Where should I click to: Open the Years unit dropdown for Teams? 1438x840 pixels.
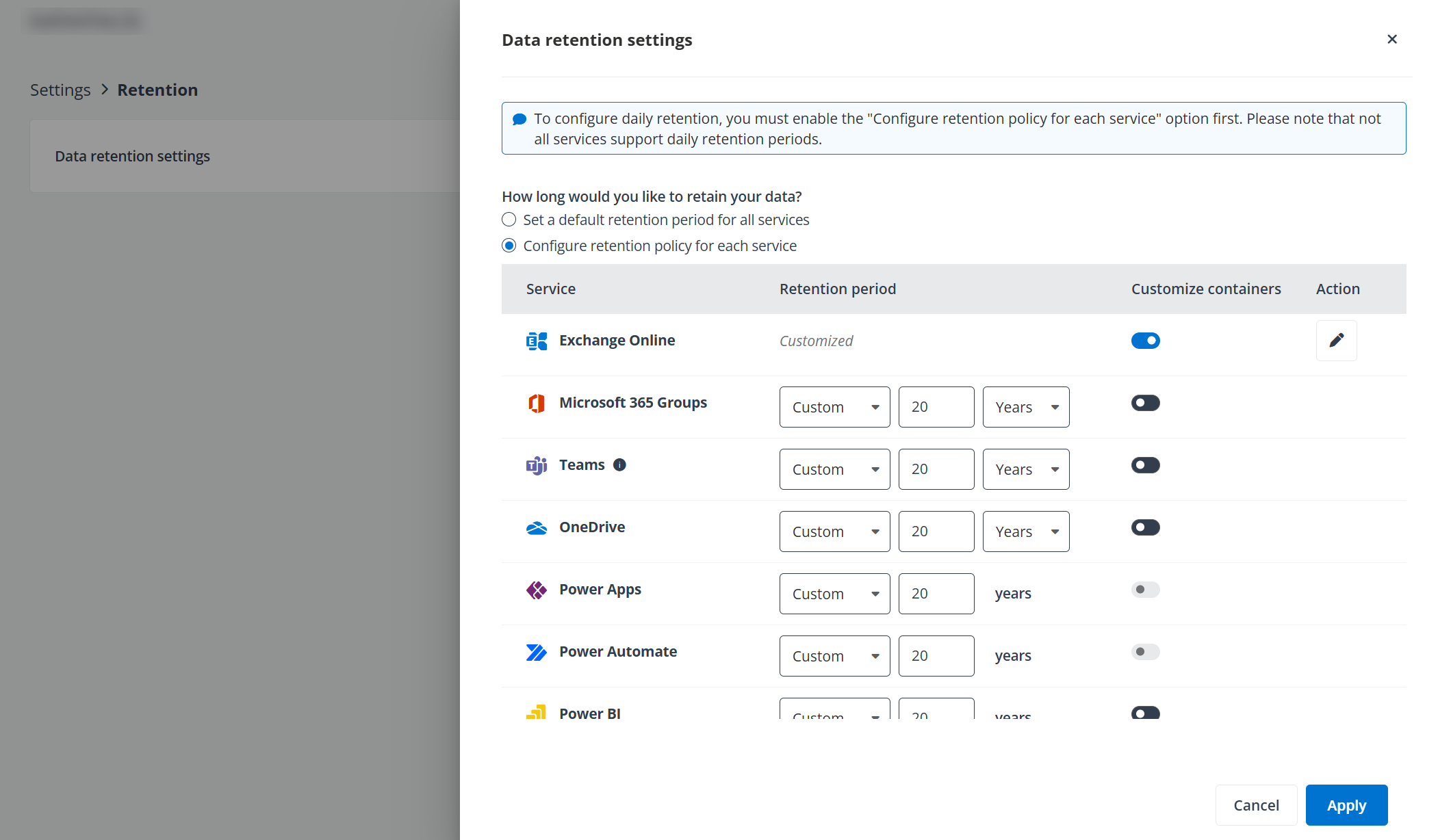(x=1025, y=469)
